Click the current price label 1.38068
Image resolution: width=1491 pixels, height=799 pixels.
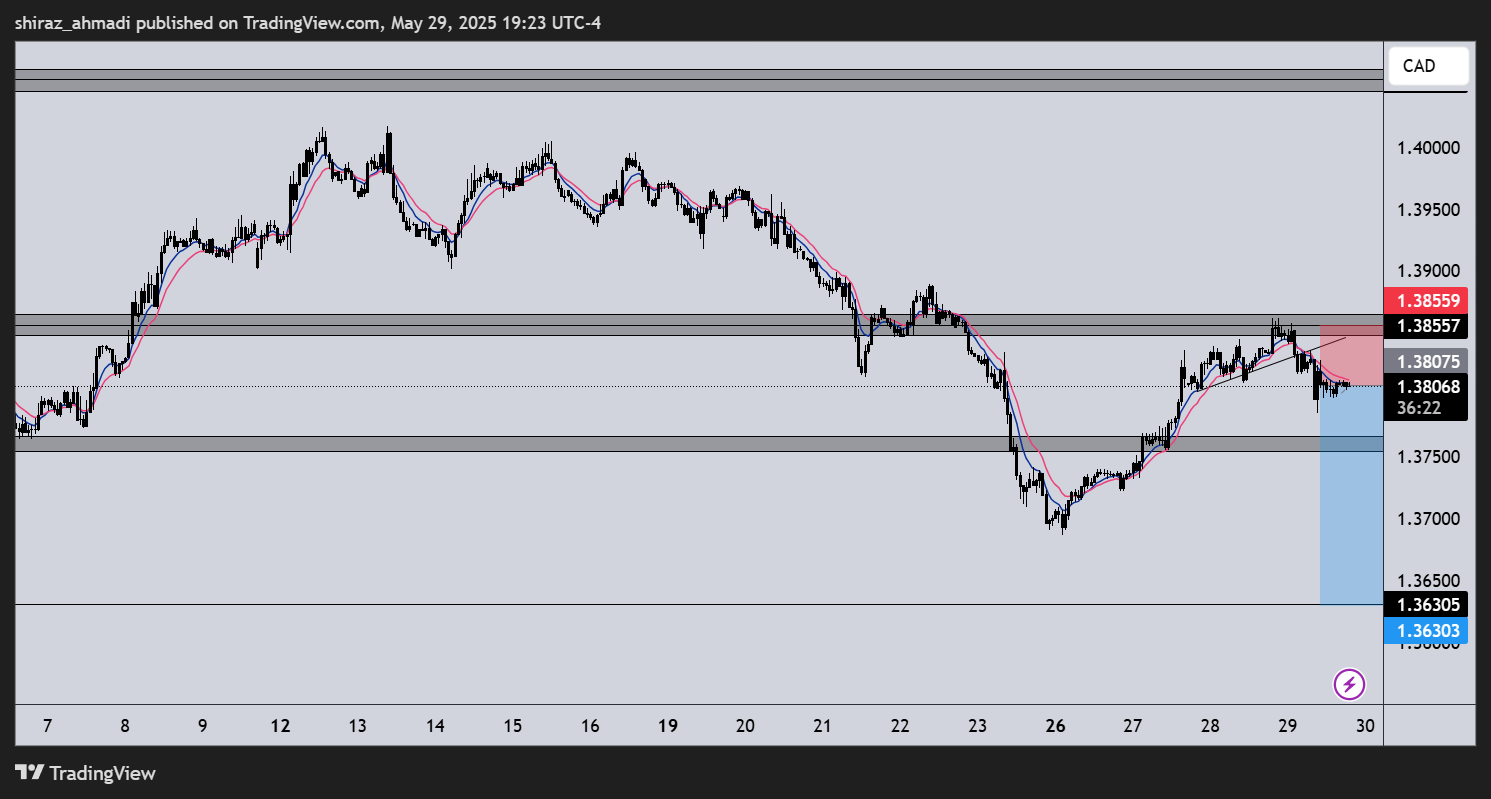tap(1429, 386)
